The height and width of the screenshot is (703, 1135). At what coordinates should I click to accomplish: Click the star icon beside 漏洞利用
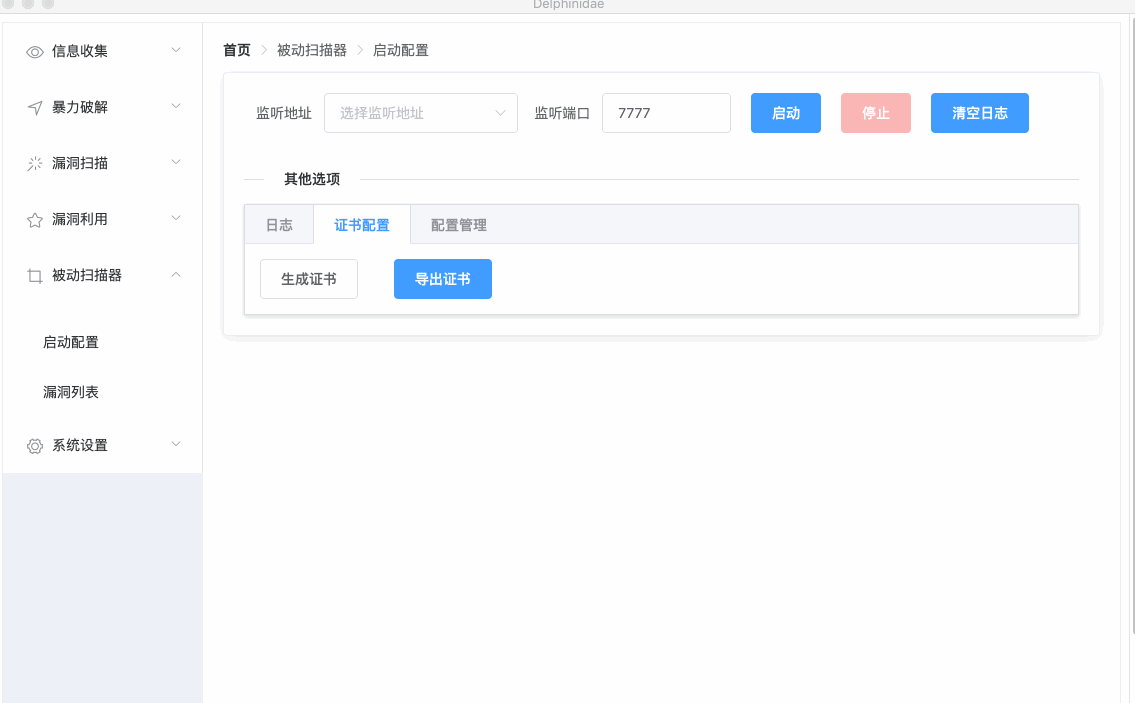tap(35, 220)
